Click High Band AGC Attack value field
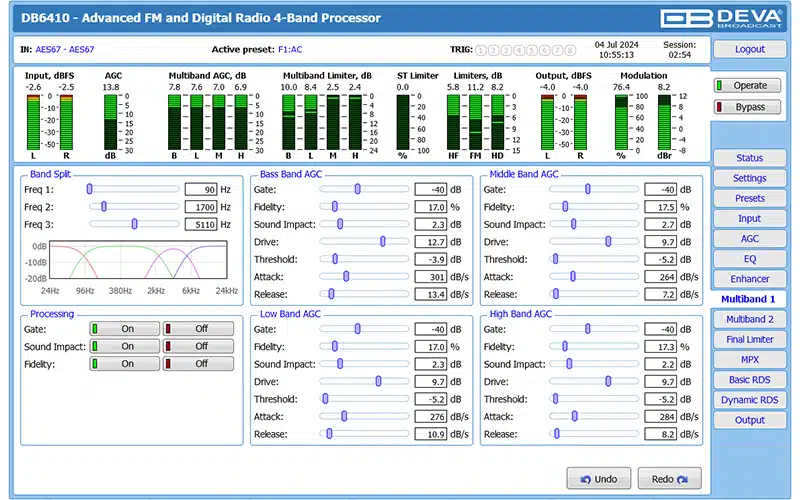This screenshot has height=500, width=800. point(661,417)
